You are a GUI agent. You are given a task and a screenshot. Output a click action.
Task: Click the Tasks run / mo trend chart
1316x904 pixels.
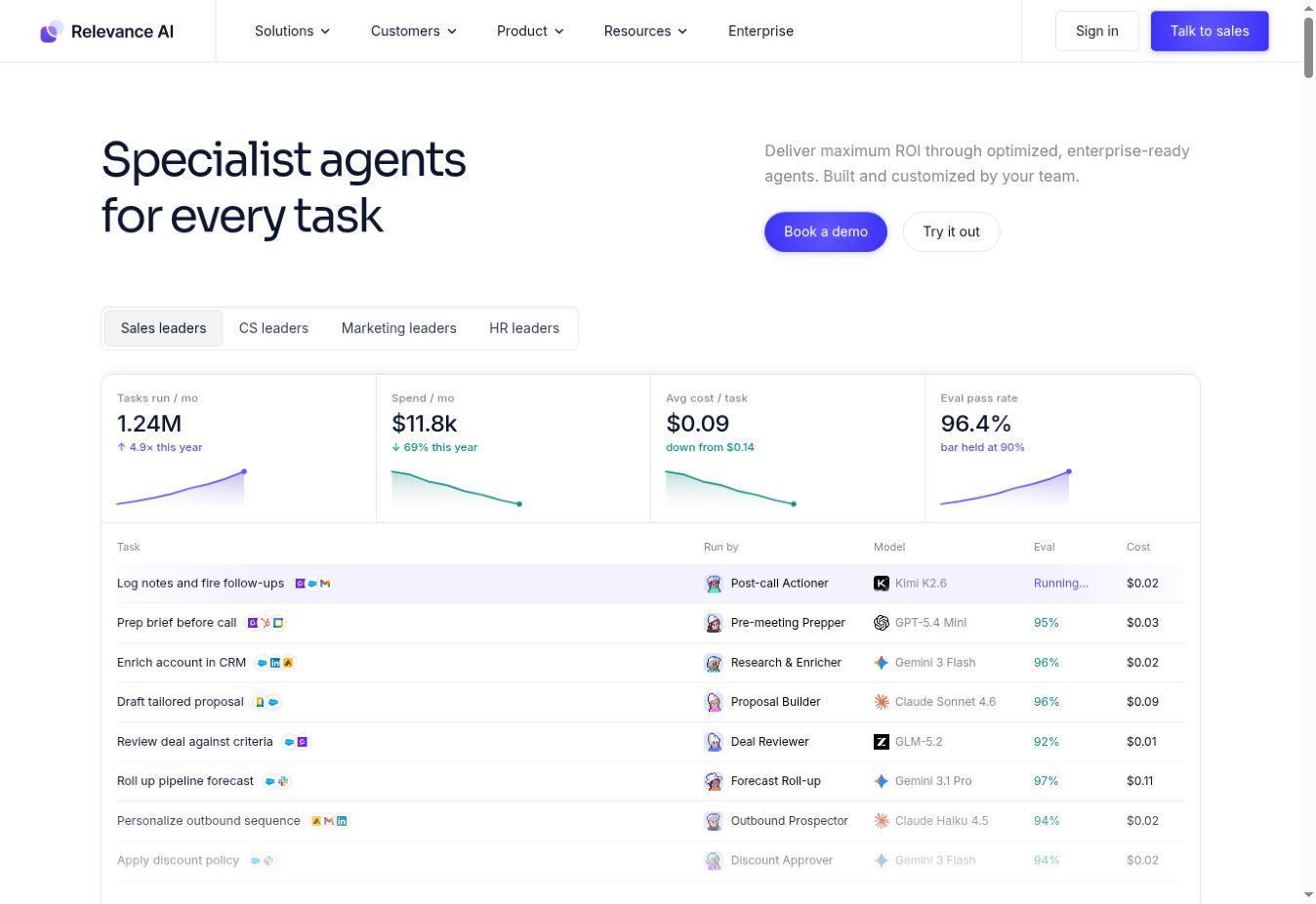182,488
